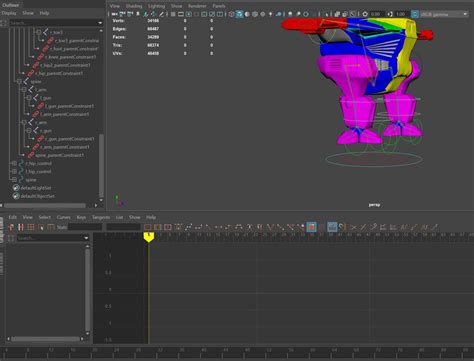Image resolution: width=474 pixels, height=361 pixels.
Task: Open the Graph Editor Tangents menu
Action: 101,217
